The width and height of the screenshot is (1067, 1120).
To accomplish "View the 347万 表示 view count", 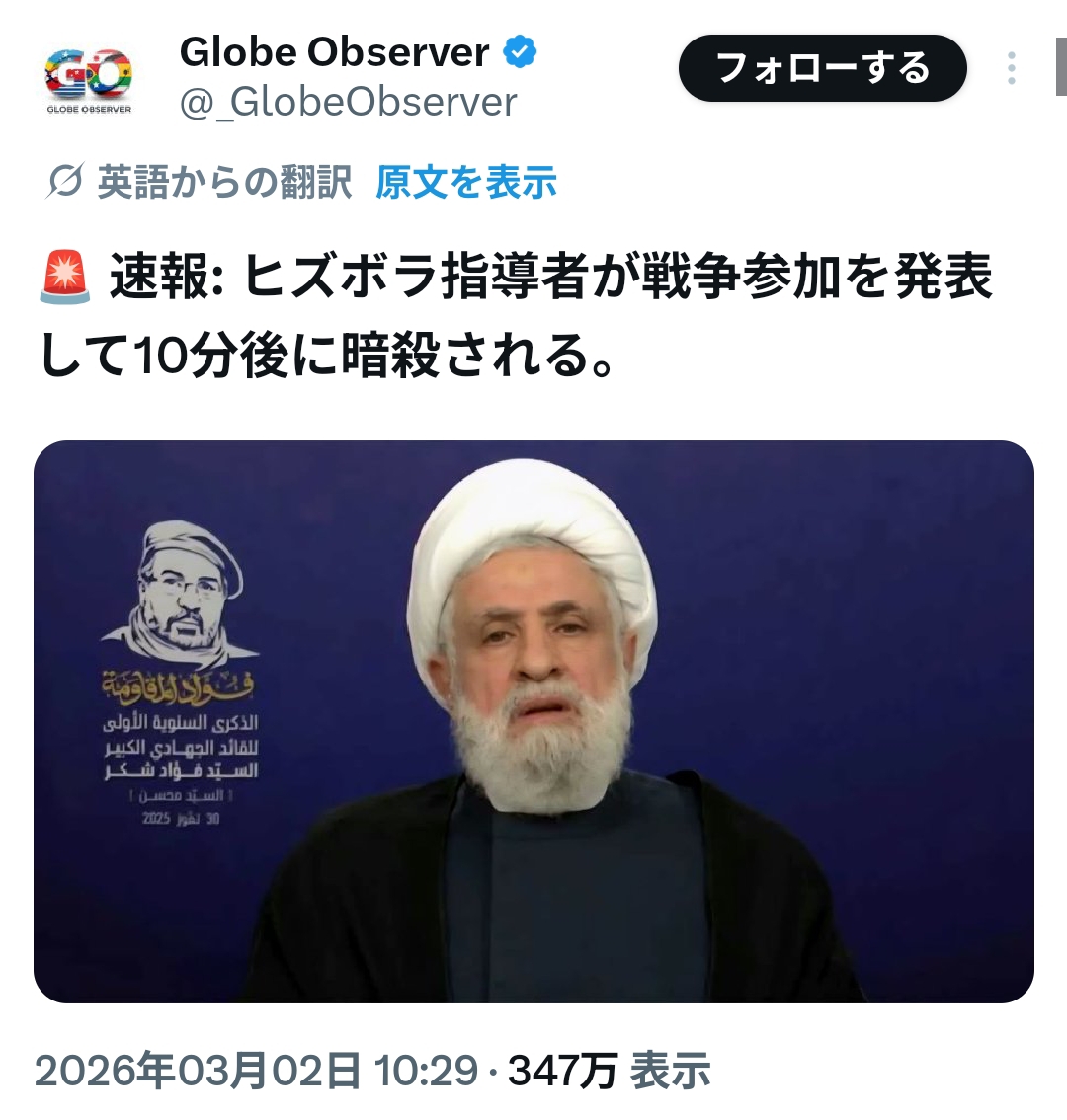I will point(609,1070).
